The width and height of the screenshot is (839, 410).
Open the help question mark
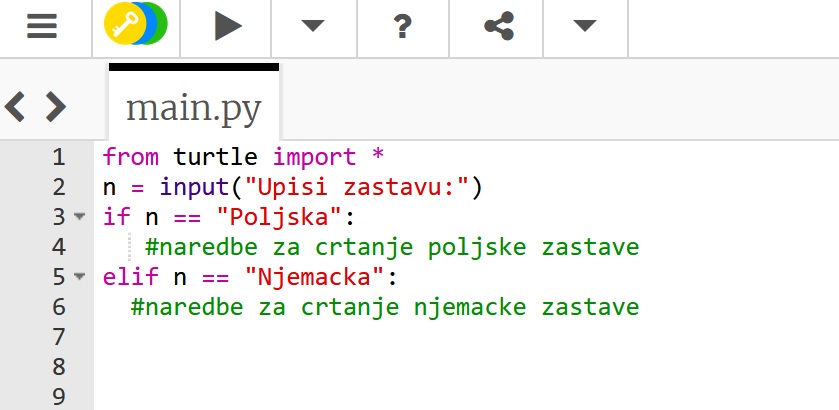(402, 27)
